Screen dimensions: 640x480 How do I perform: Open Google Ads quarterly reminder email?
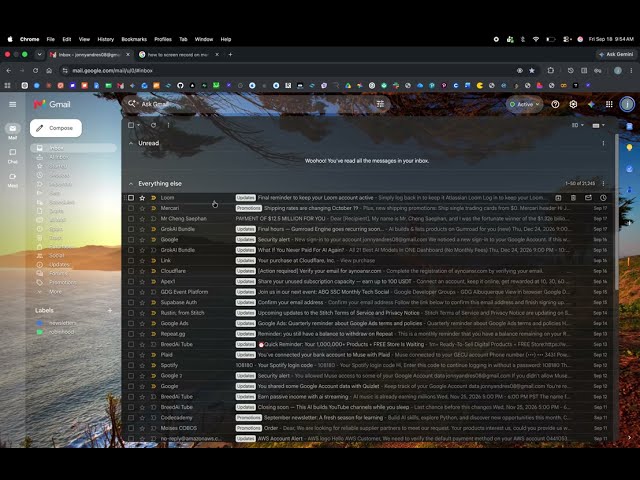point(367,323)
